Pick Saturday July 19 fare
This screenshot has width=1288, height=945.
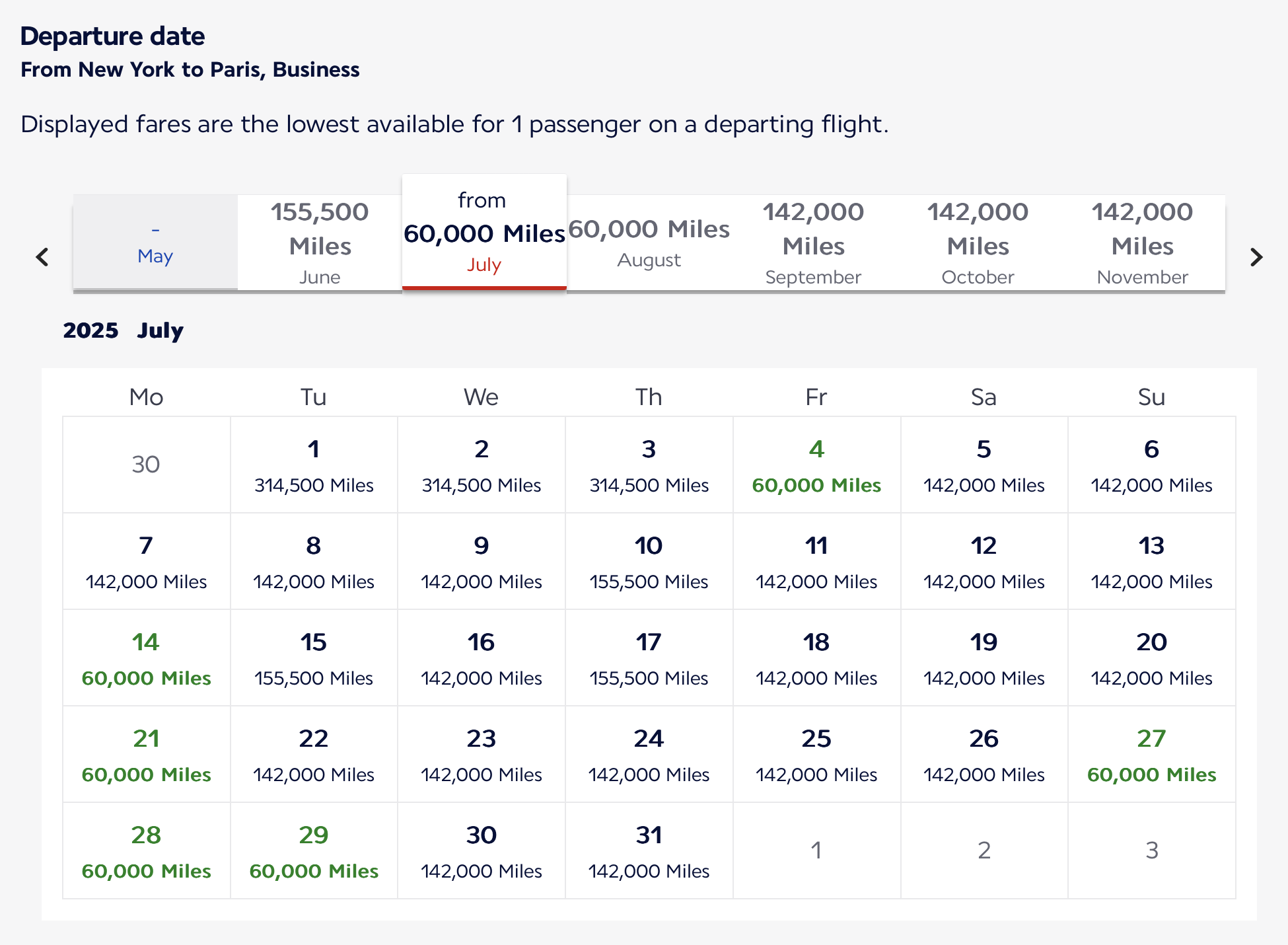point(984,658)
